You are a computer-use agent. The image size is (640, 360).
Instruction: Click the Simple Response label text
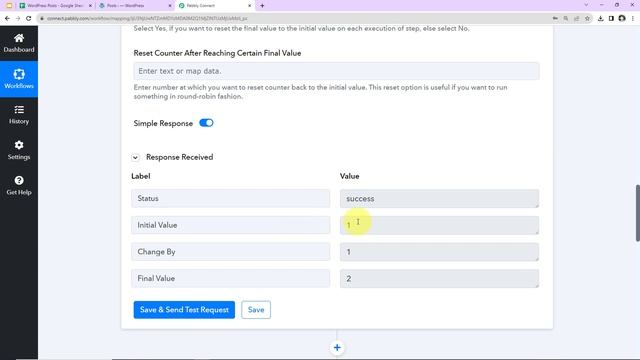163,123
